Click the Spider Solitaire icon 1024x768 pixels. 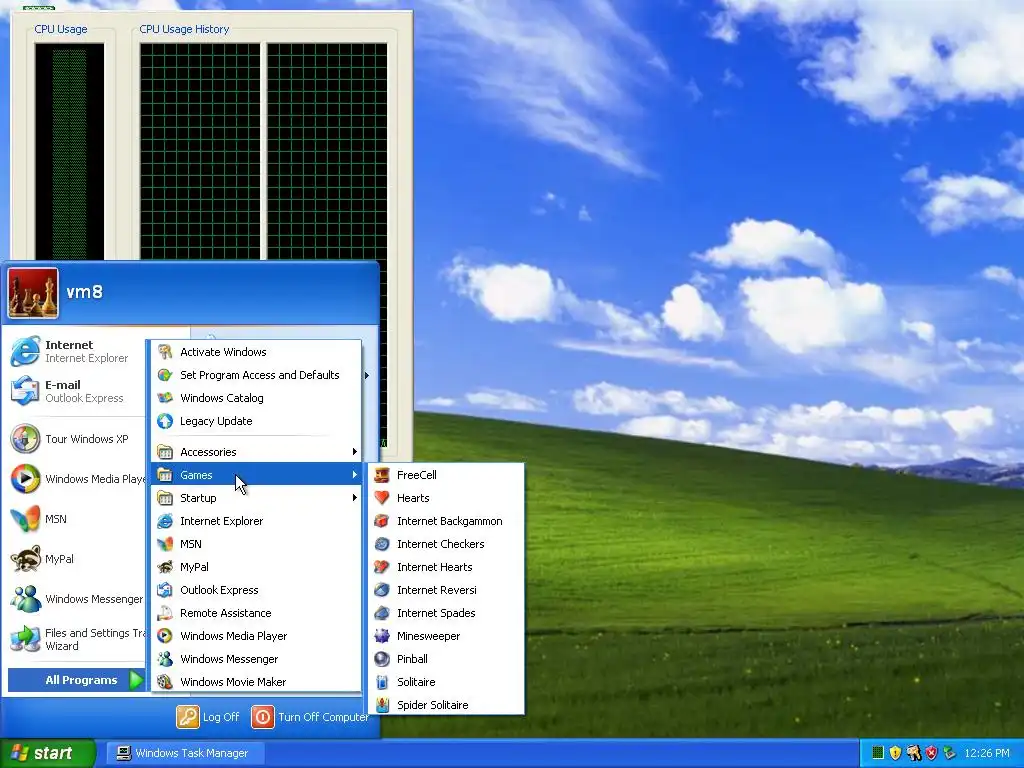coord(382,705)
